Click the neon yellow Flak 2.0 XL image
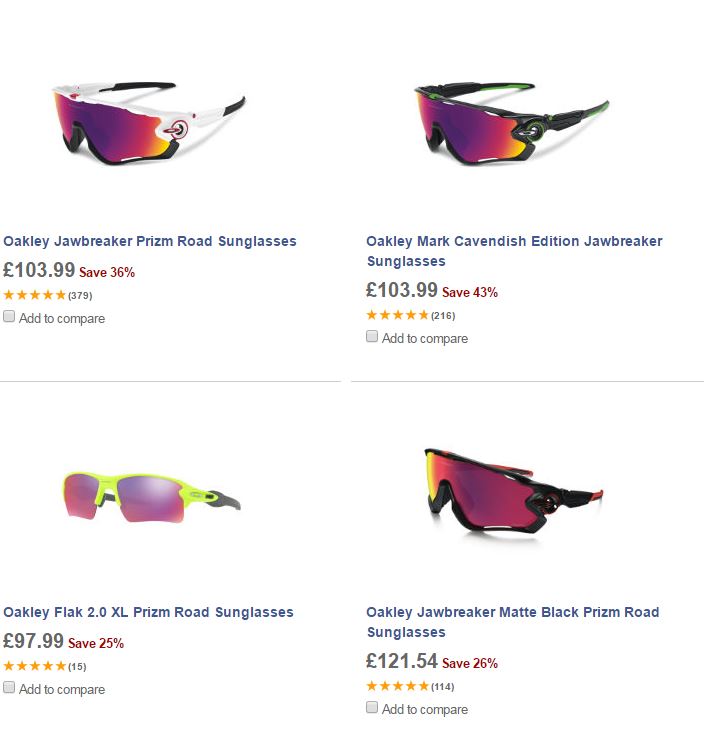The height and width of the screenshot is (745, 705). (x=150, y=493)
